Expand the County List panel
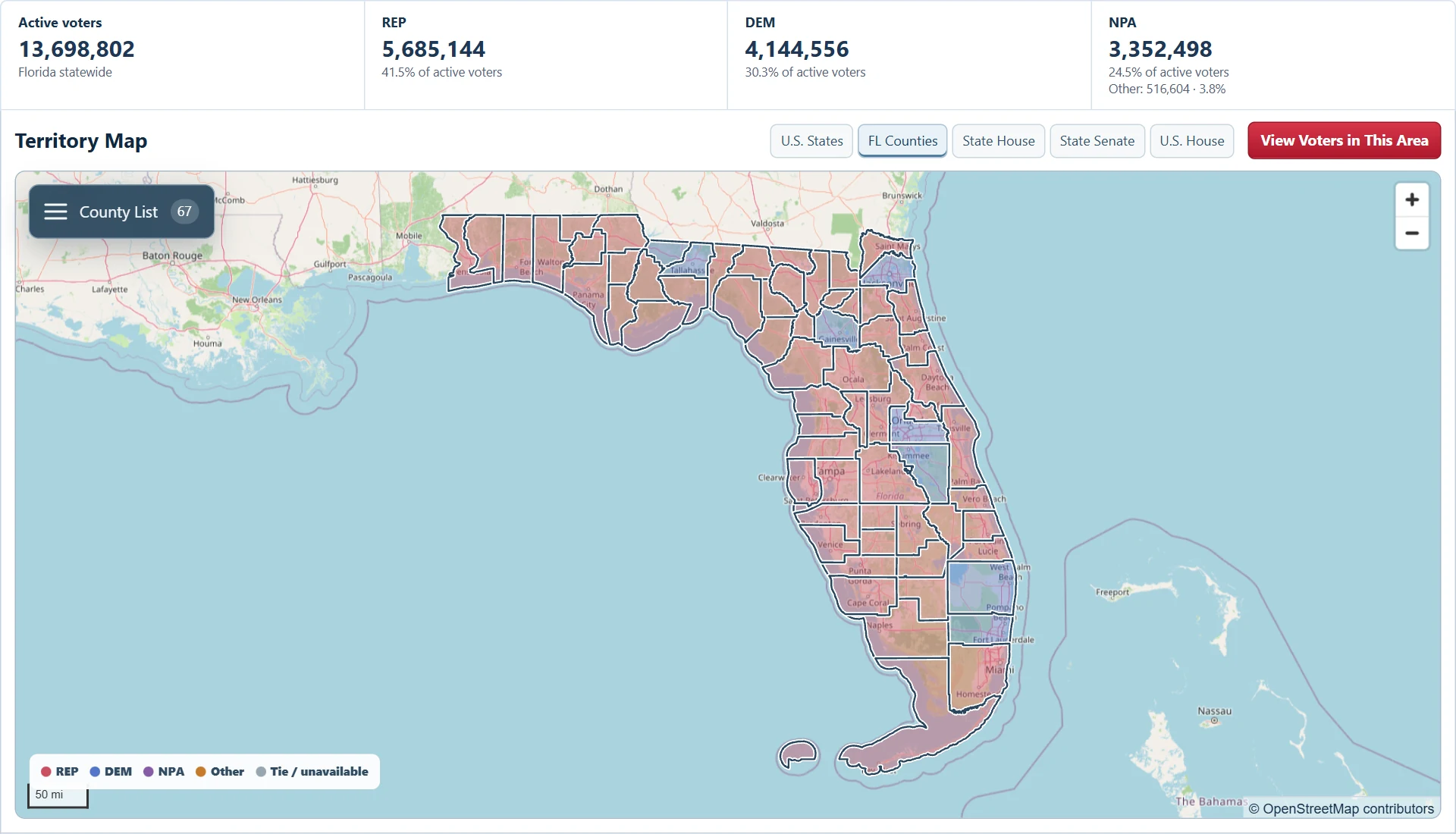Image resolution: width=1456 pixels, height=834 pixels. [121, 212]
